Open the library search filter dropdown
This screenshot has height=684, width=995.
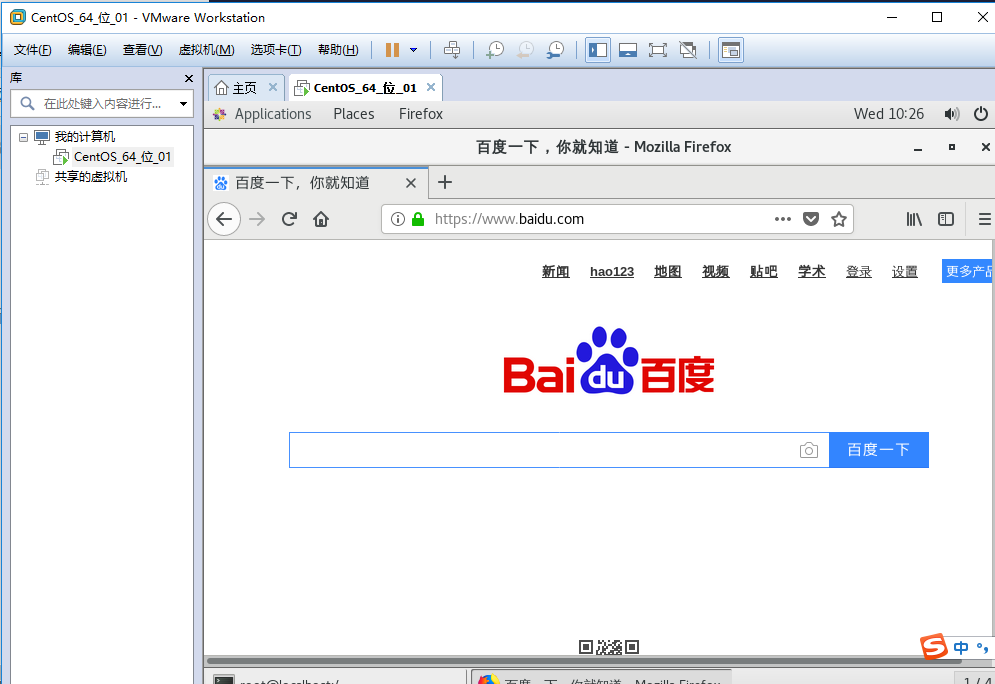pyautogui.click(x=183, y=103)
